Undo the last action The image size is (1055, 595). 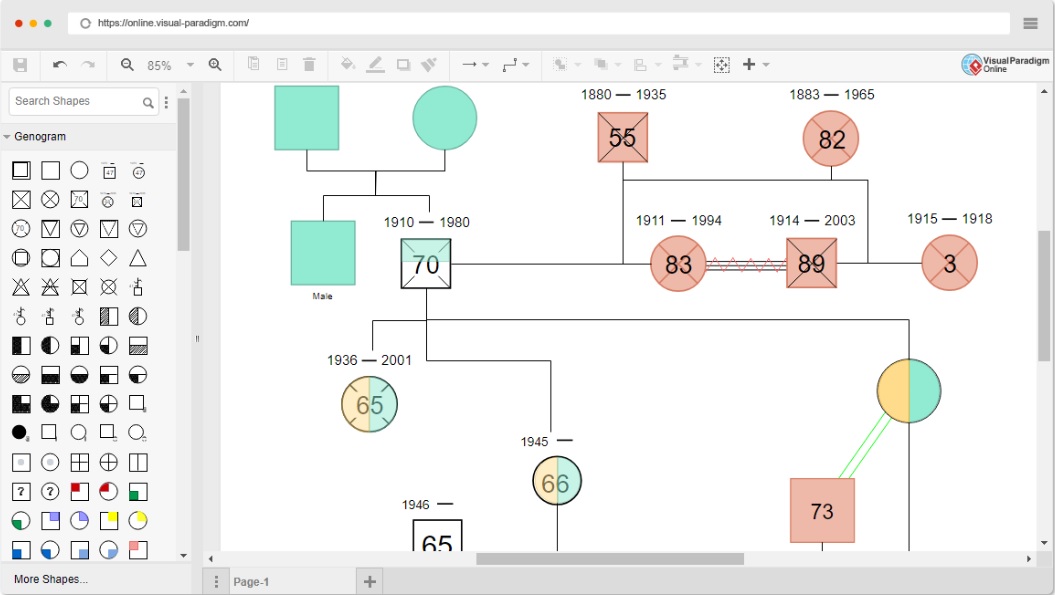60,65
